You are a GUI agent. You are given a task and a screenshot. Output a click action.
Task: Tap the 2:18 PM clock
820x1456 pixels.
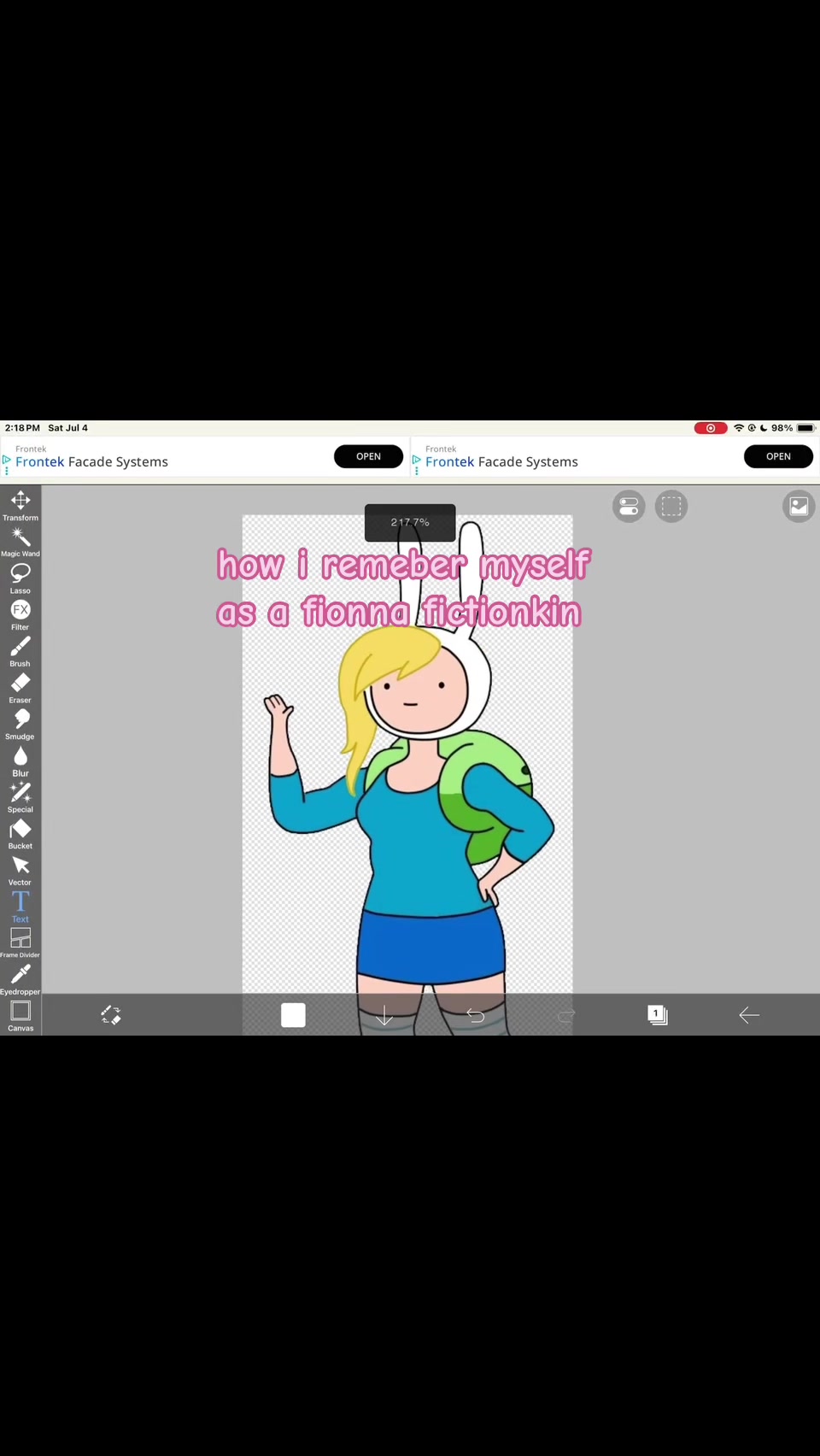(x=22, y=428)
